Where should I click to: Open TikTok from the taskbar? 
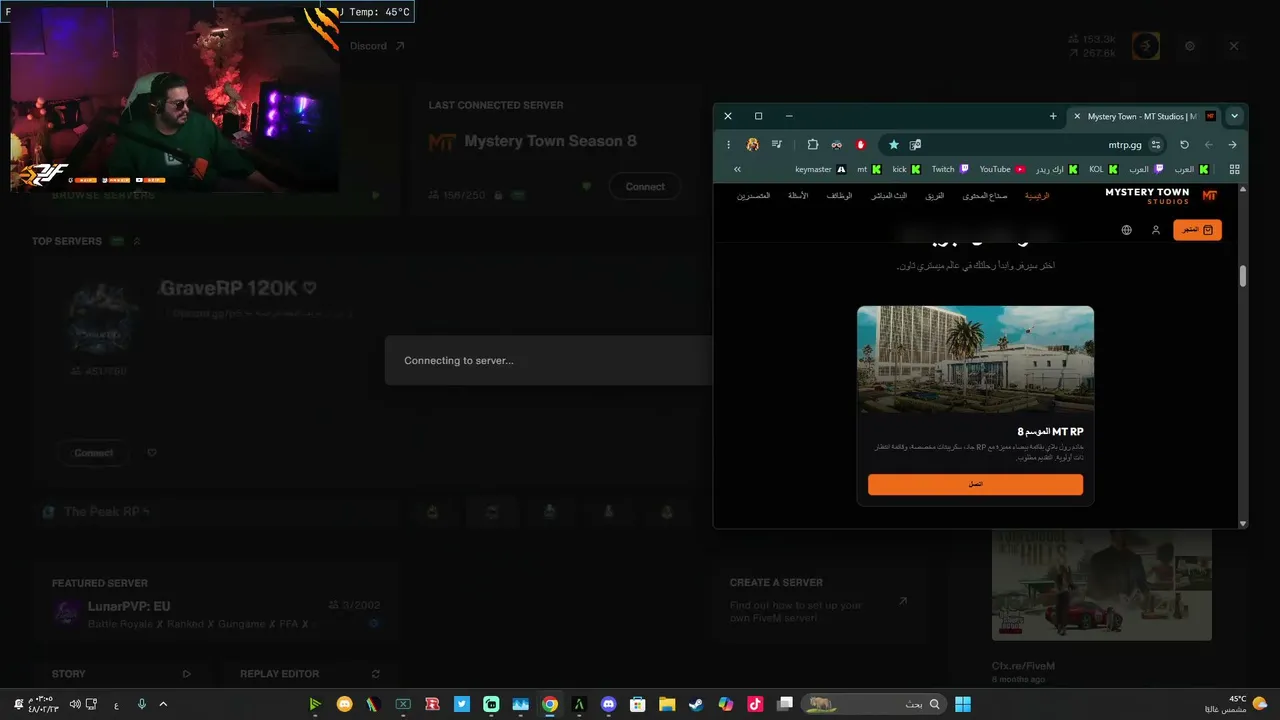[x=755, y=704]
